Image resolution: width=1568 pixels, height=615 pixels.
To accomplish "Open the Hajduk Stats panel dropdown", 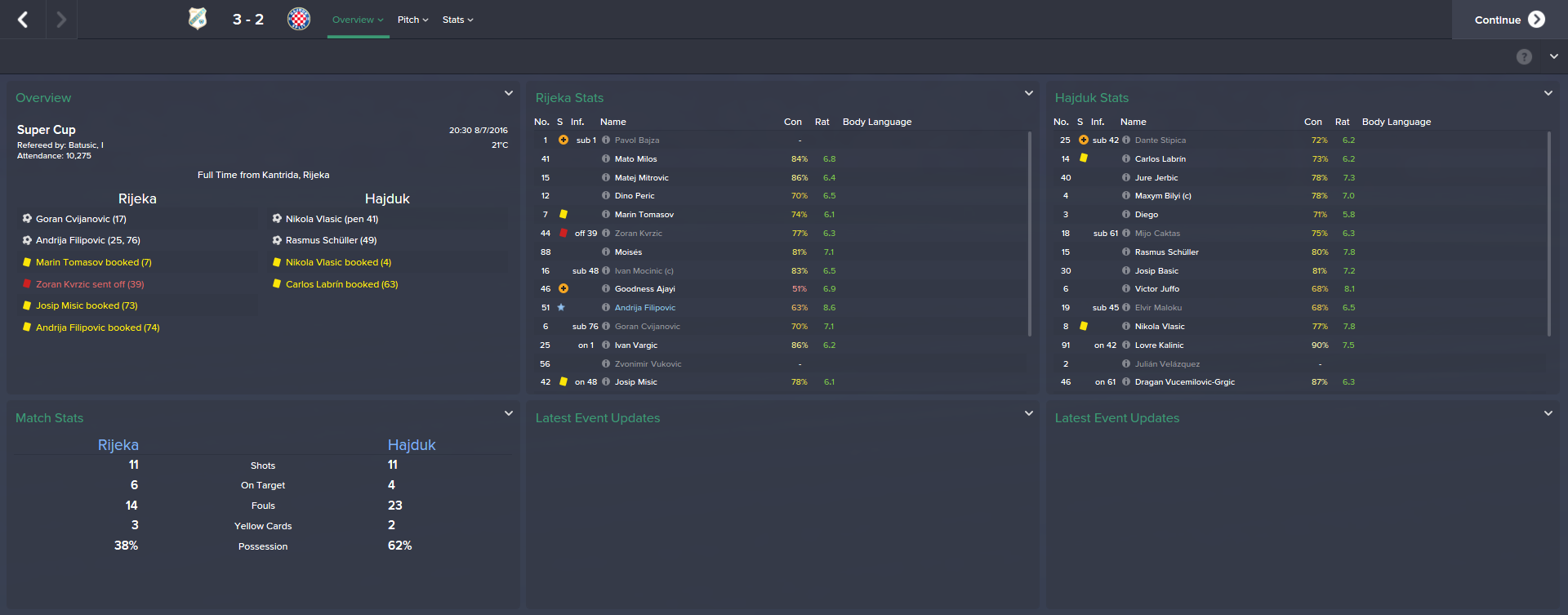I will tap(1548, 94).
